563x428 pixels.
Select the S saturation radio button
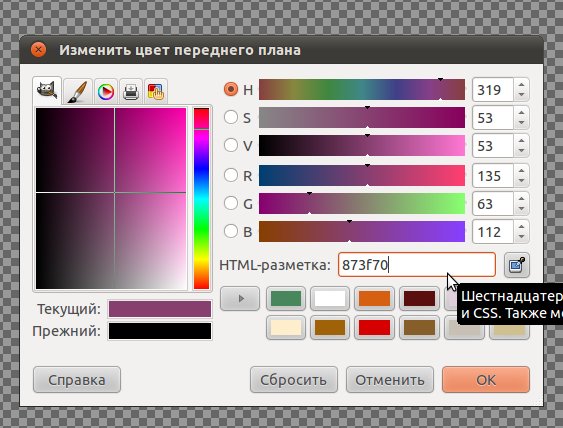click(231, 117)
